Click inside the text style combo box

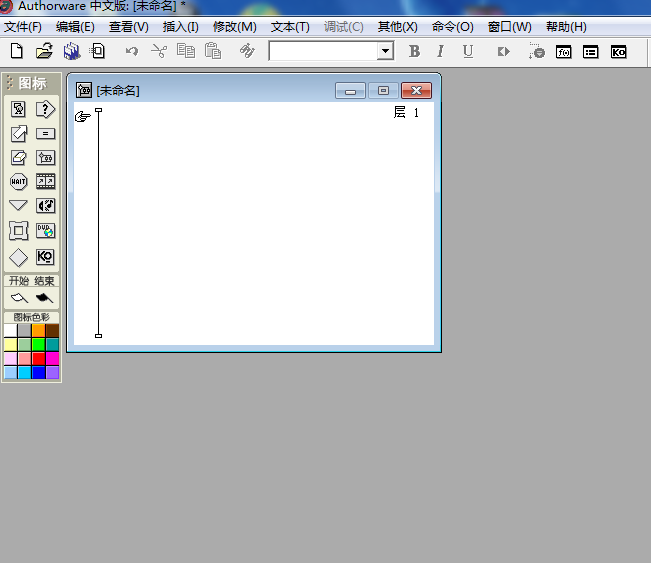tap(323, 51)
